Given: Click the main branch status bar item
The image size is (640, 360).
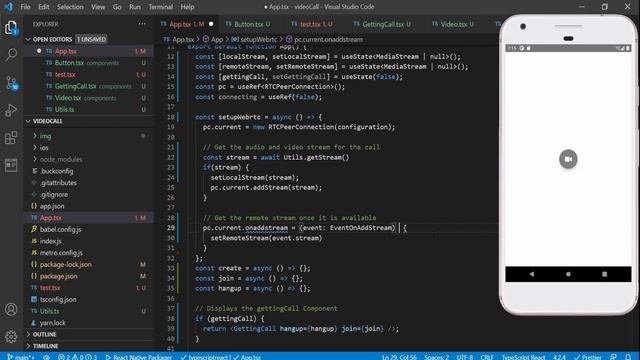Looking at the screenshot, I should pyautogui.click(x=21, y=357).
